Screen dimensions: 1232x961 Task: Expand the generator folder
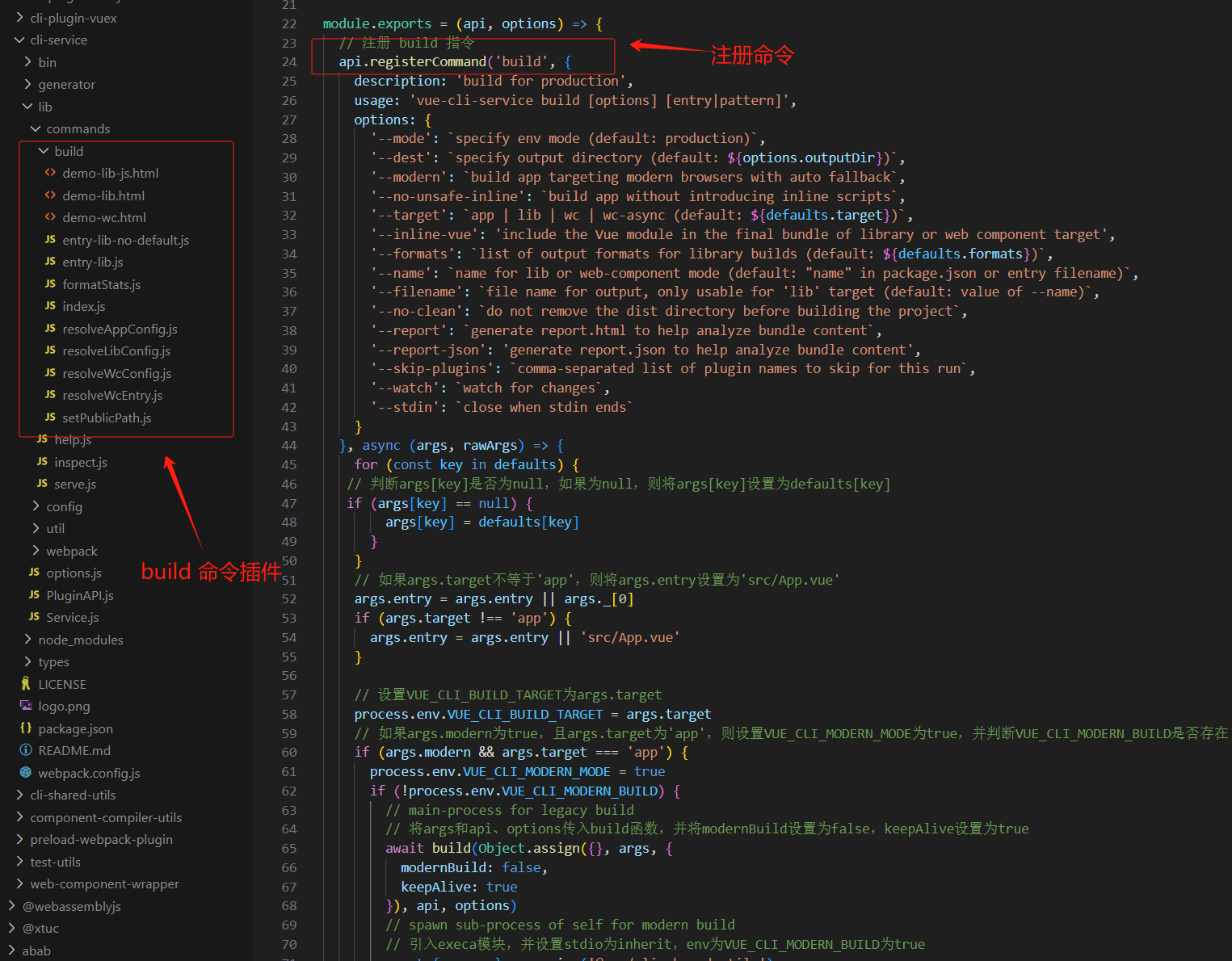27,84
